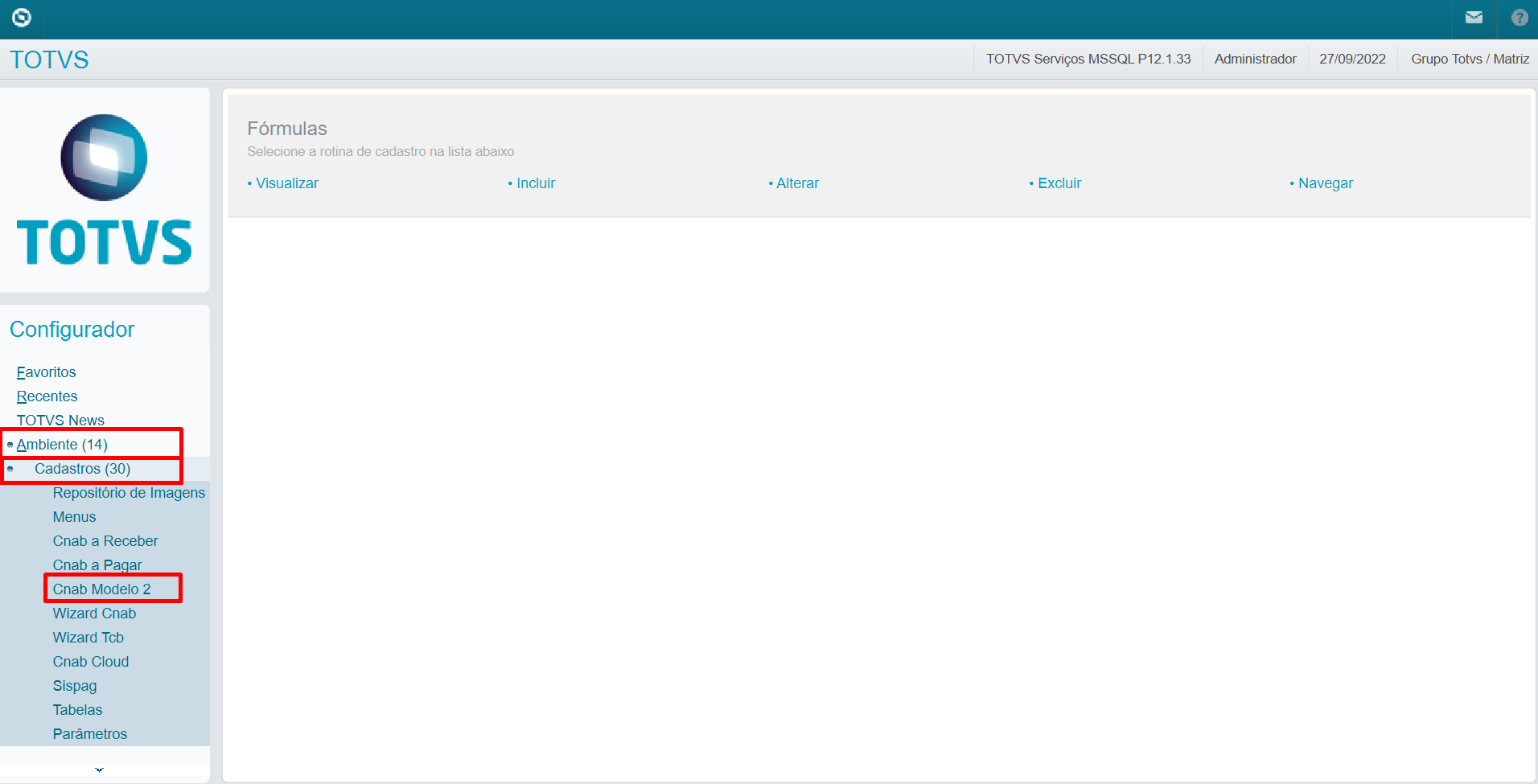
Task: Open TOTVS News in the sidebar
Action: pyautogui.click(x=60, y=421)
